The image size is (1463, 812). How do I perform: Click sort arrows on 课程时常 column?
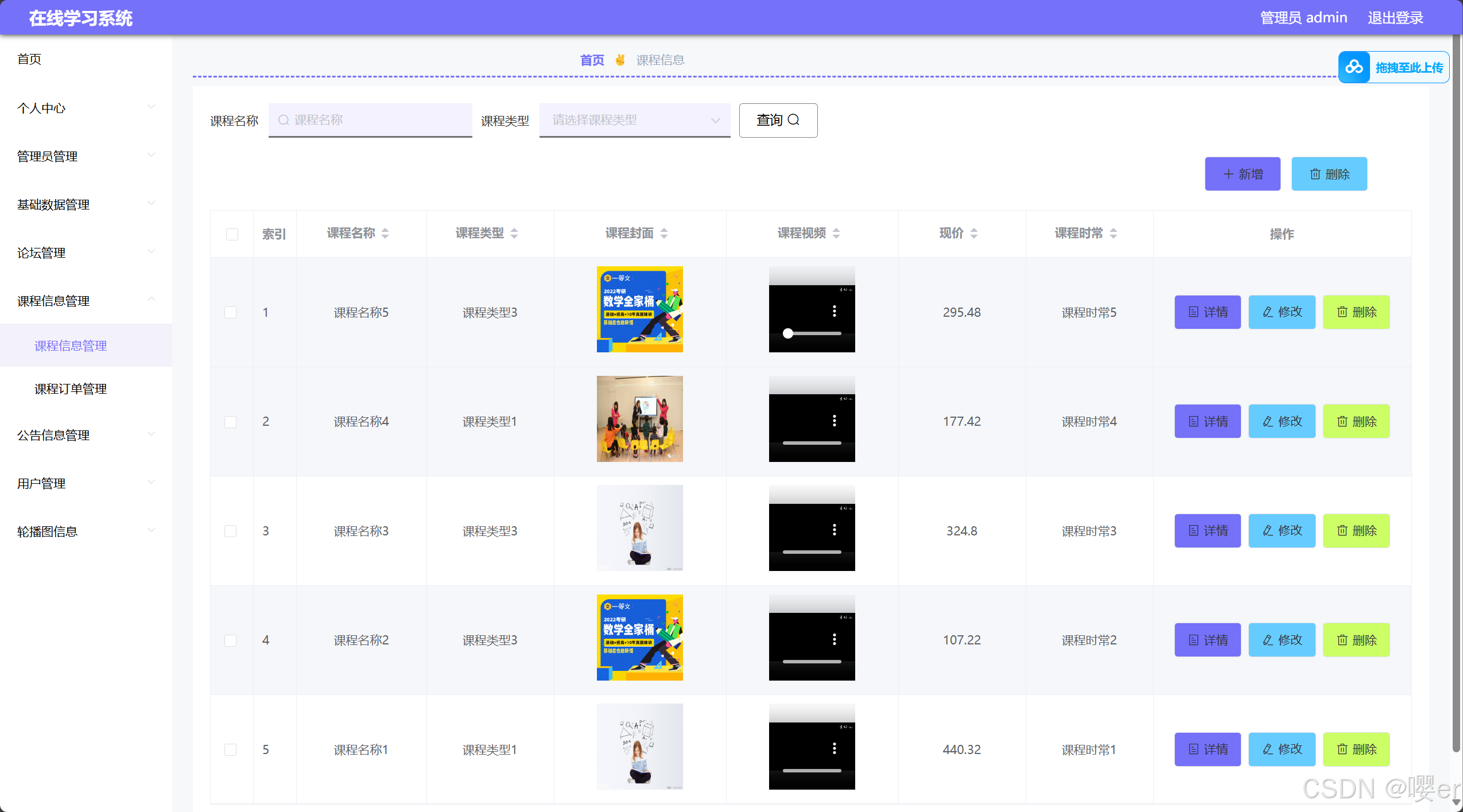coord(1113,233)
